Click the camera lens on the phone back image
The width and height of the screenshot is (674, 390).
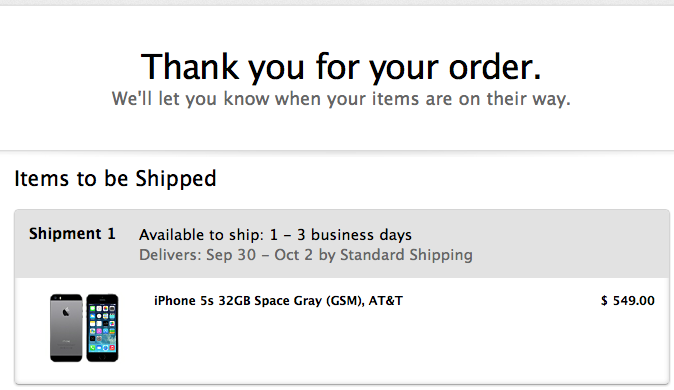coord(55,298)
